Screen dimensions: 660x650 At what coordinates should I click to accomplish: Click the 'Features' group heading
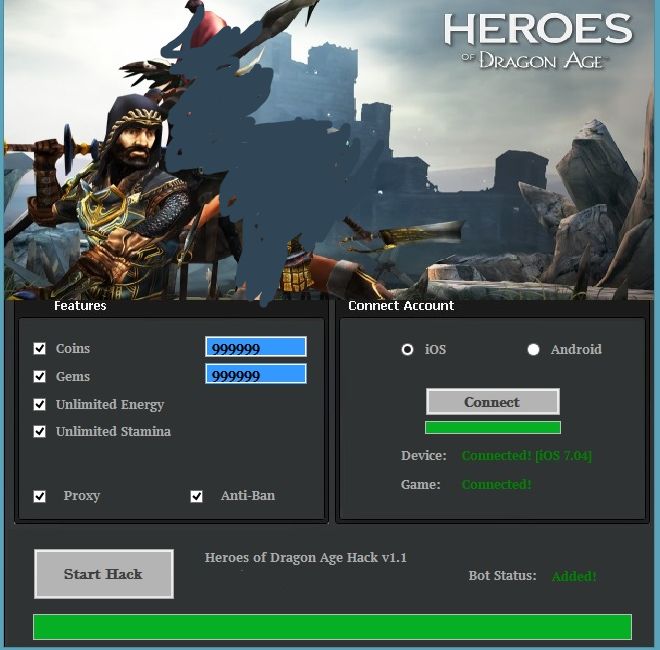pyautogui.click(x=80, y=306)
